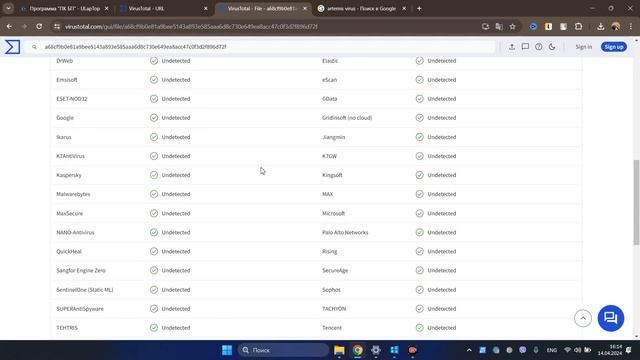Screen dimensions: 640x360
Task: Open the extensions puzzle icon
Action: pyautogui.click(x=578, y=27)
